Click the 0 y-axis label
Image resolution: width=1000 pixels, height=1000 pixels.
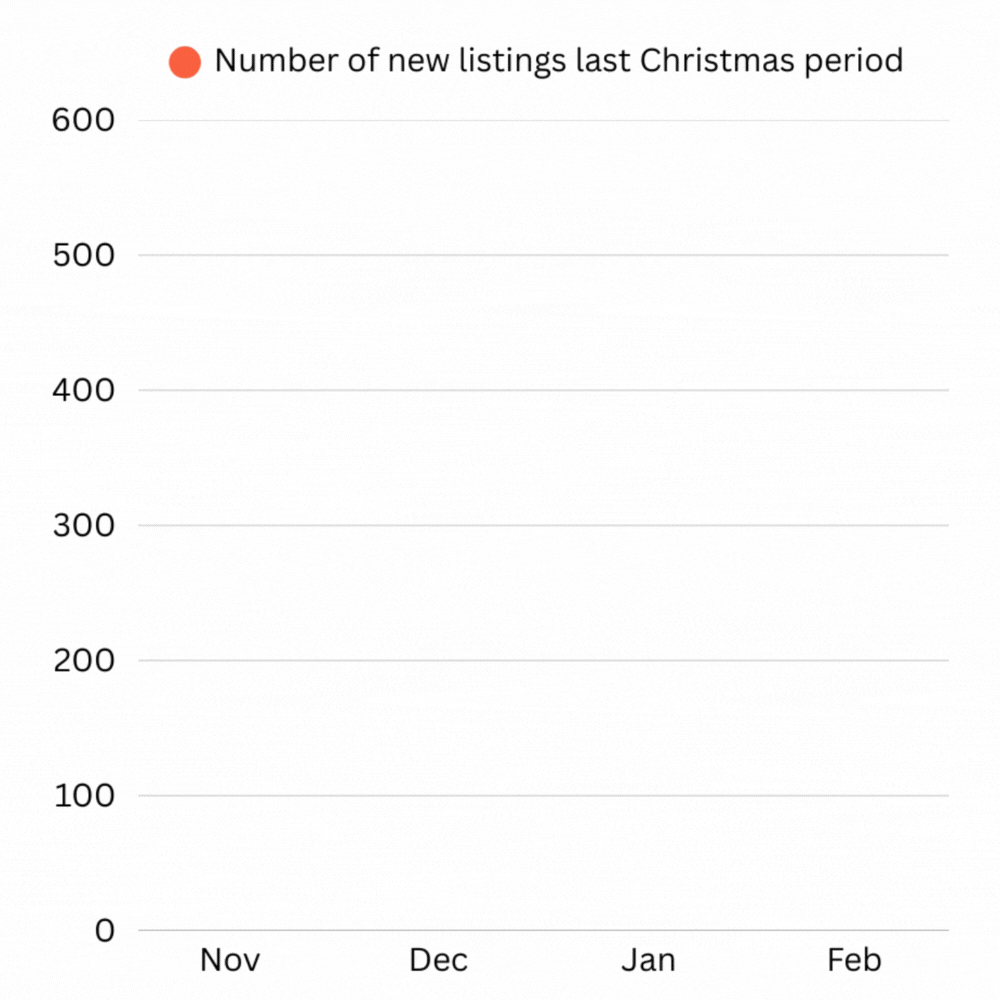click(105, 931)
